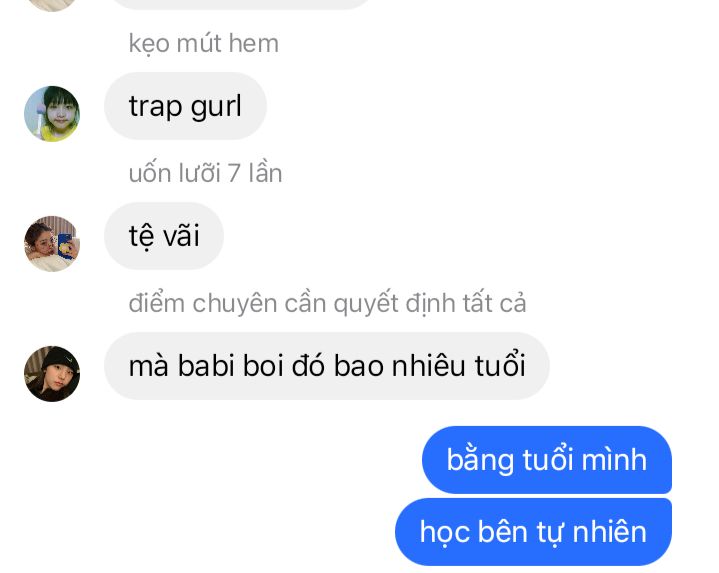Click the word "gurl" in gray bubble

pos(216,108)
